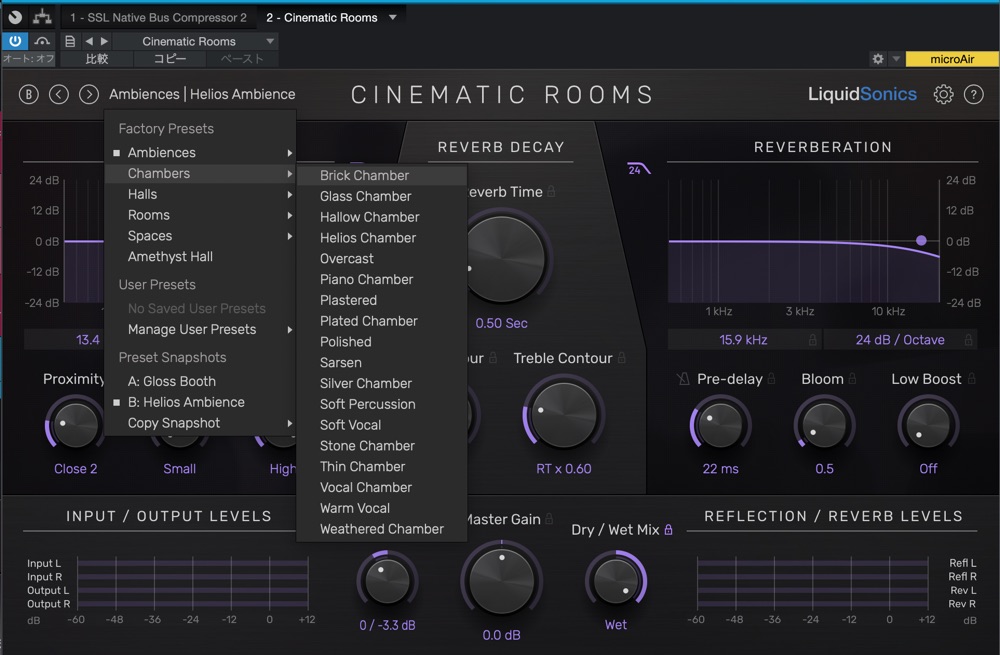Viewport: 1000px width, 655px height.
Task: Open plugin settings gear next to LiquidSonics logo
Action: (943, 94)
